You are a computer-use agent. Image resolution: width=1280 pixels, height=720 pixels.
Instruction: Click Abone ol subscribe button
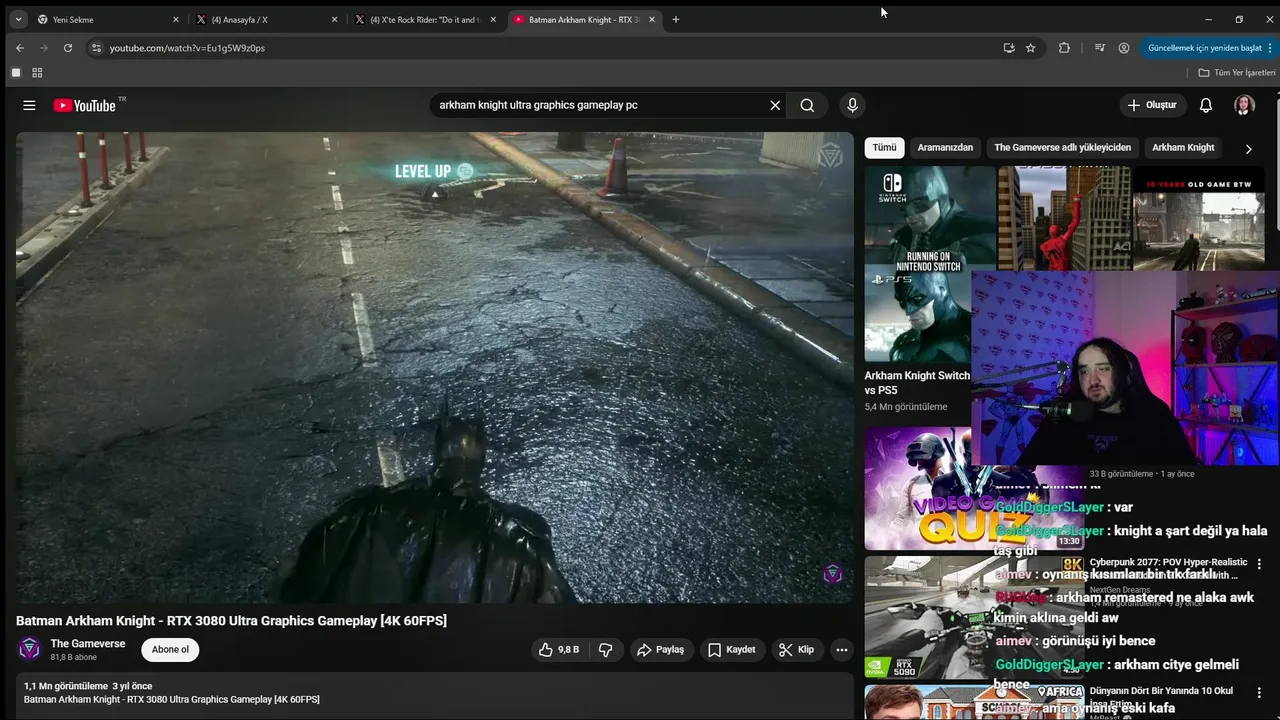pyautogui.click(x=170, y=650)
